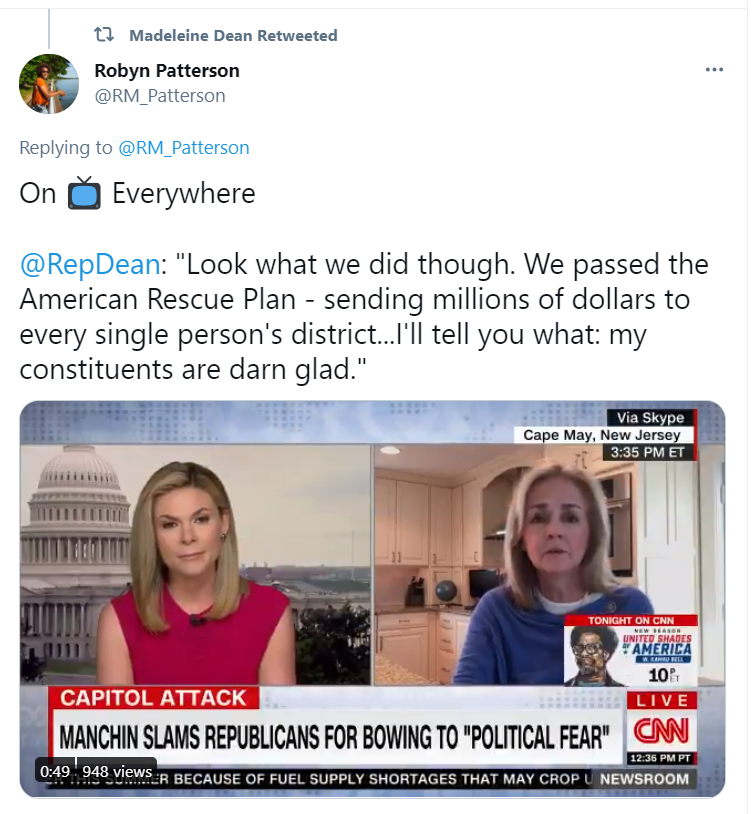Click the NEWSROOM label in the ticker

click(x=644, y=779)
